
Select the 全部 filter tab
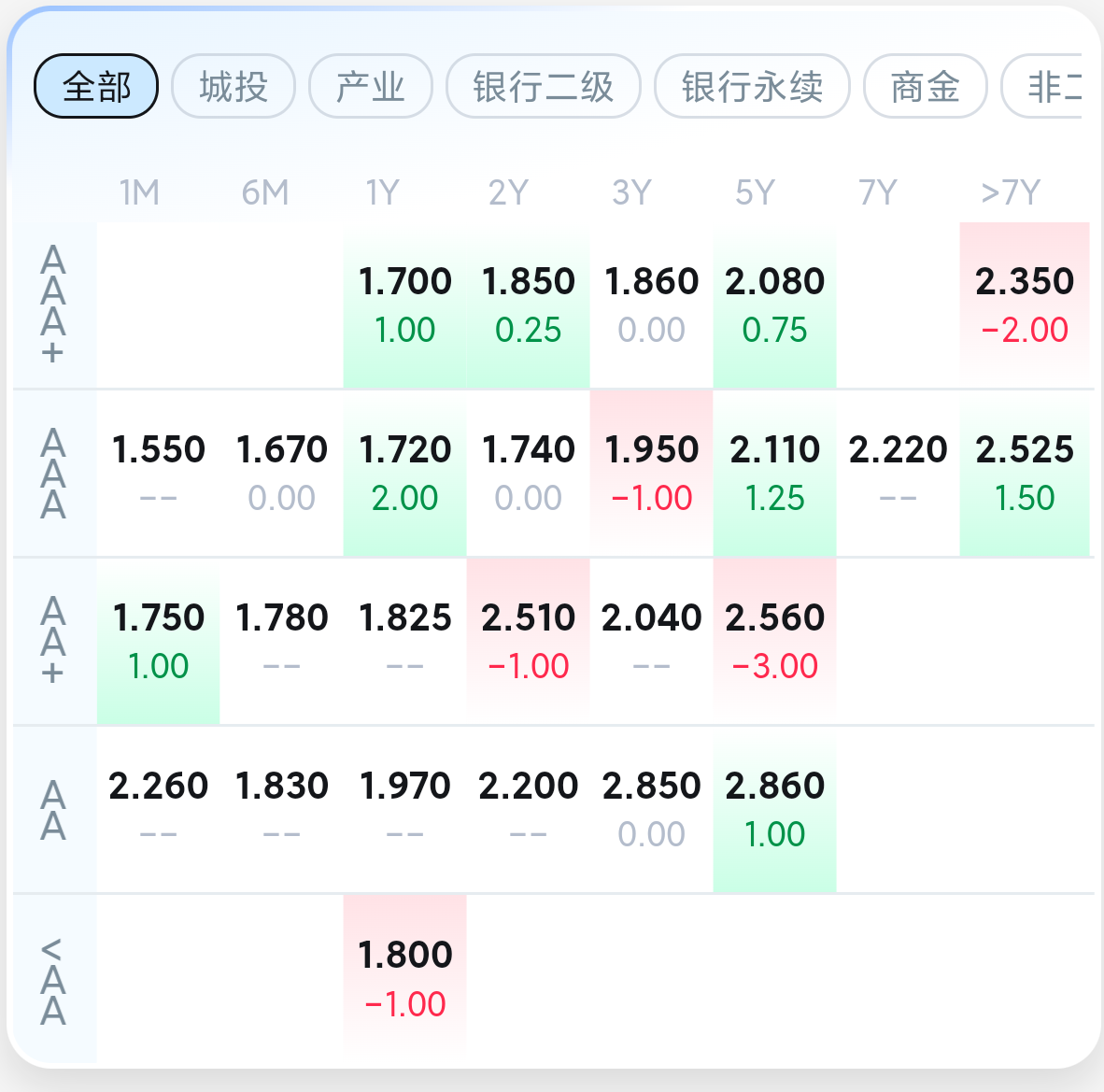coord(96,87)
